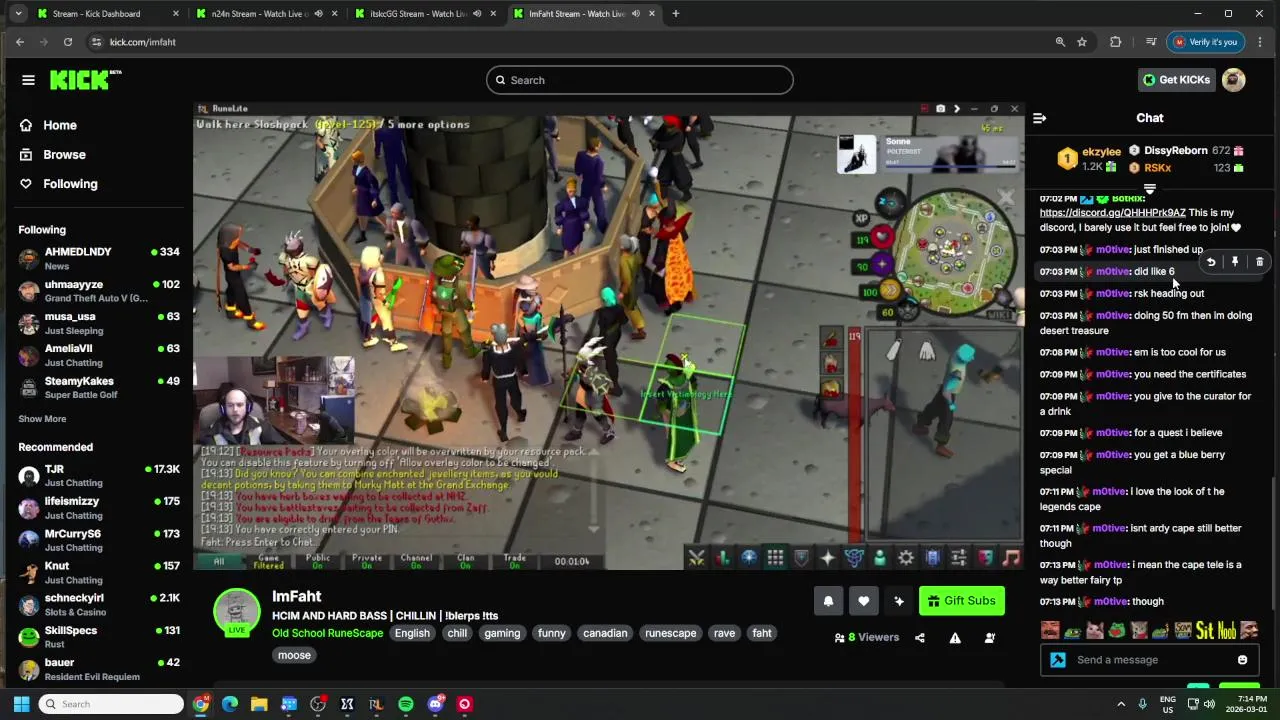The width and height of the screenshot is (1280, 720).
Task: Open the discord.gg invite link in chat
Action: point(1112,213)
